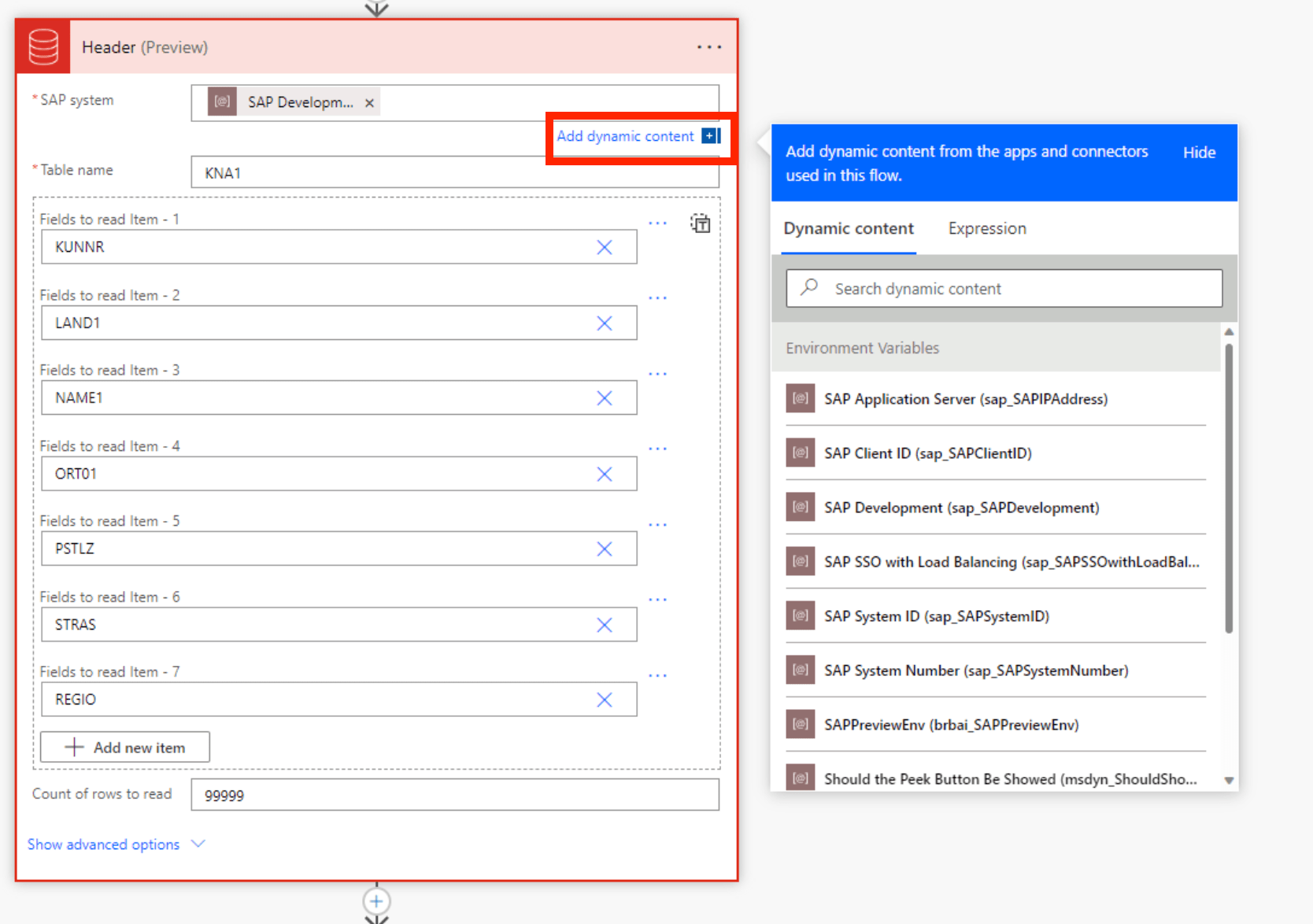Switch to the Expression tab

pos(986,228)
